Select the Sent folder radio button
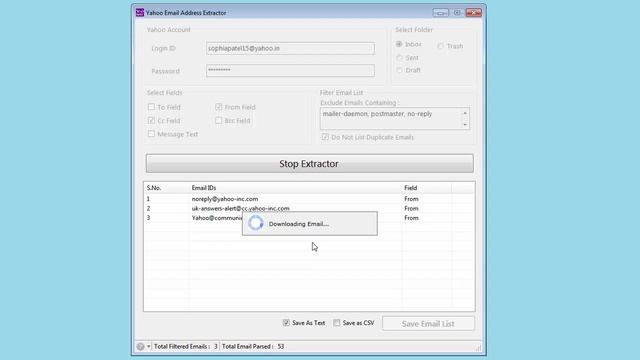Viewport: 640px width, 360px height. pyautogui.click(x=399, y=58)
